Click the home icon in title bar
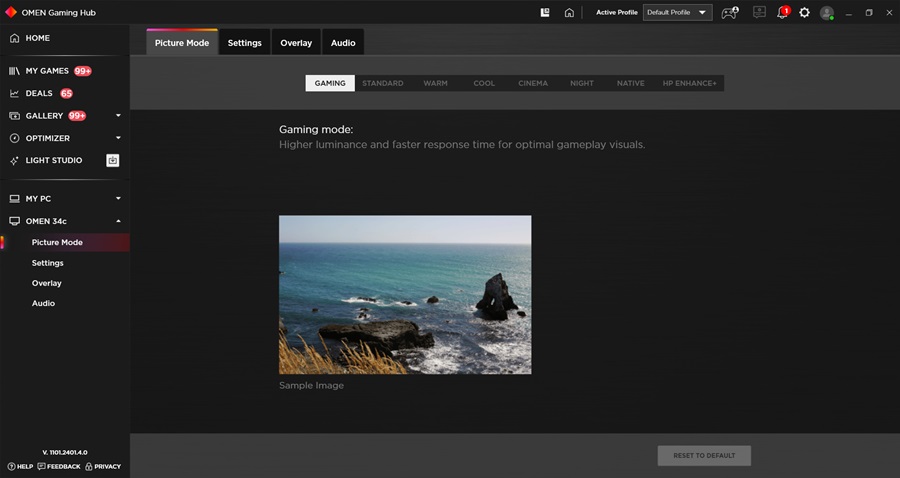This screenshot has width=900, height=478. click(569, 13)
